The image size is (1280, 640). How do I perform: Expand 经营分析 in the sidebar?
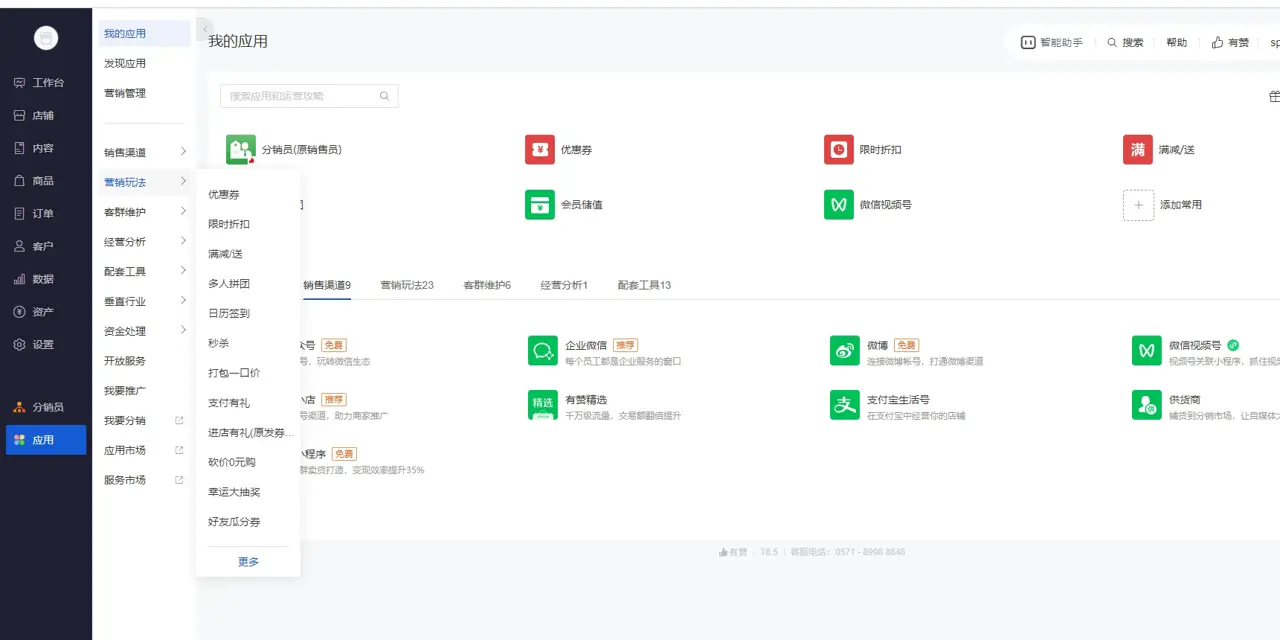point(183,242)
